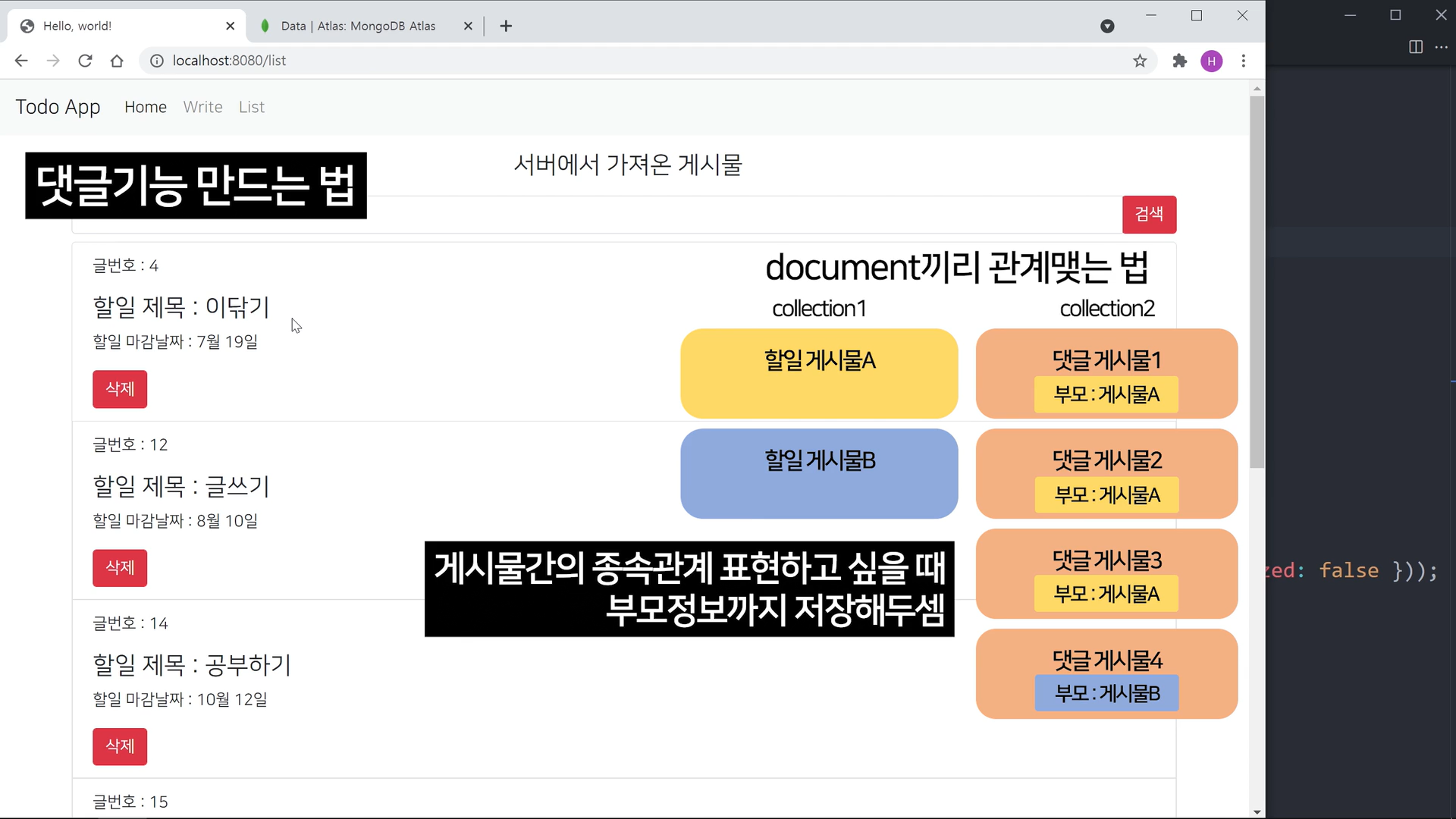This screenshot has width=1456, height=819.
Task: Toggle split editor layout icon
Action: pos(1415,47)
